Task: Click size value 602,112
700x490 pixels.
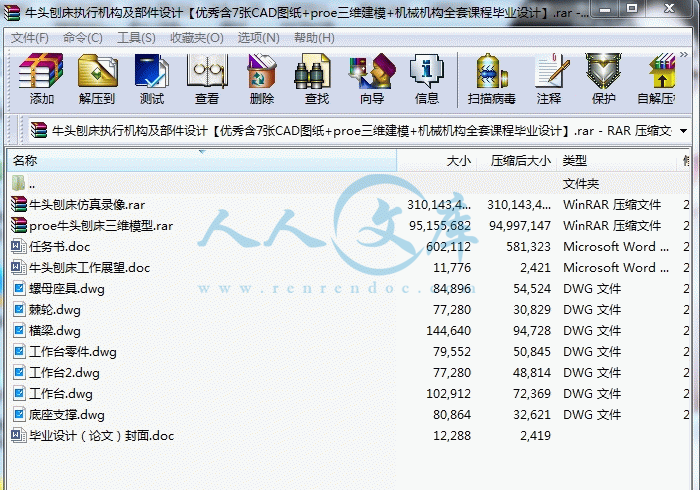Action: coord(448,246)
